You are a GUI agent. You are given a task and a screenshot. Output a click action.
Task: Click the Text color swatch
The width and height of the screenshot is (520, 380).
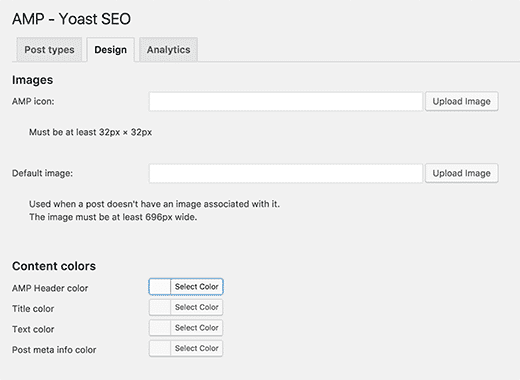pos(160,328)
